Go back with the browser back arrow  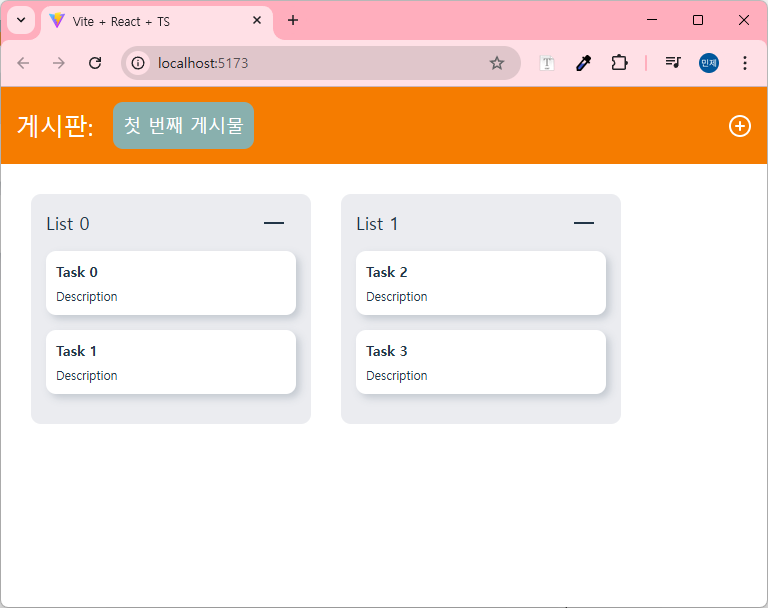coord(23,63)
